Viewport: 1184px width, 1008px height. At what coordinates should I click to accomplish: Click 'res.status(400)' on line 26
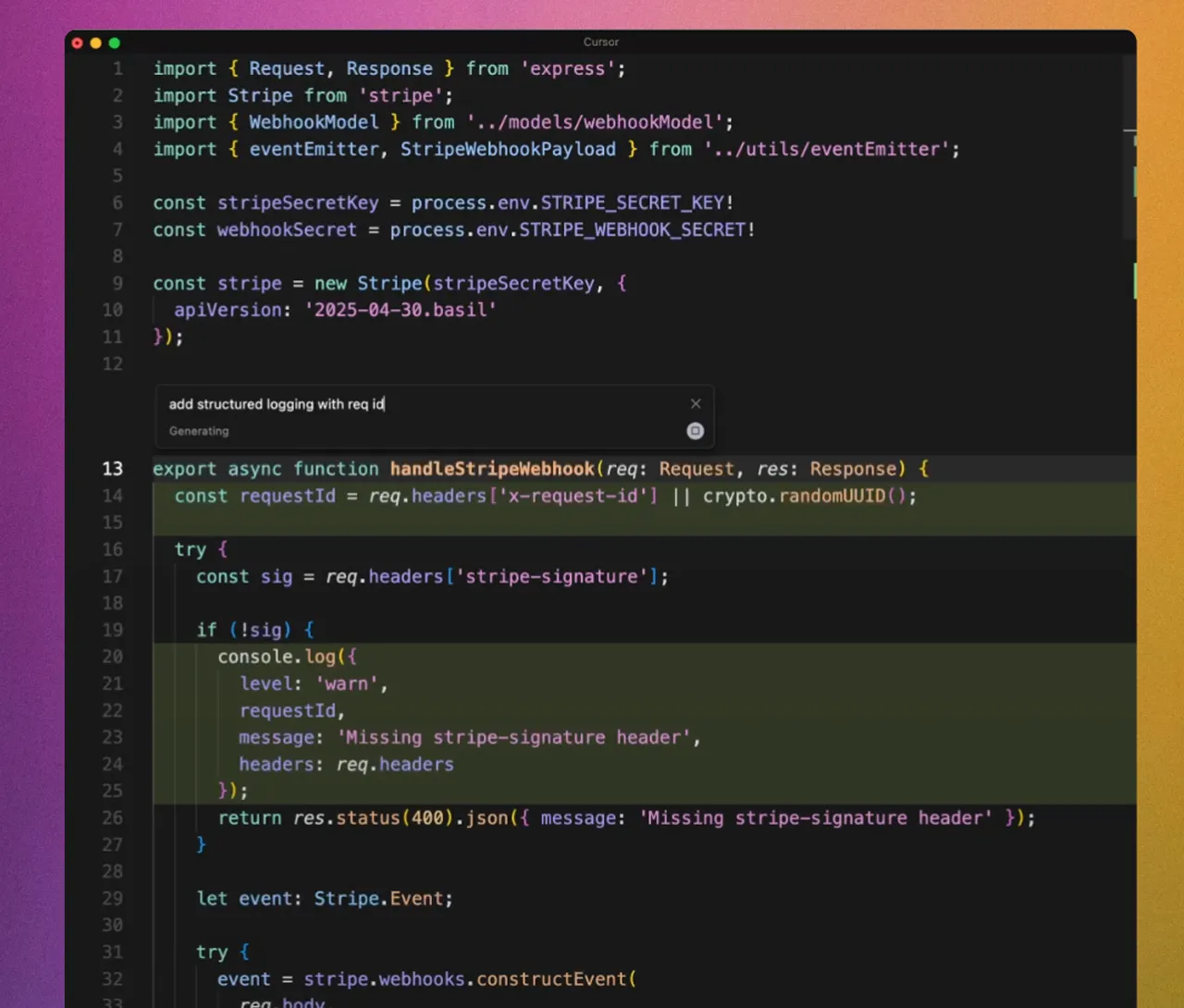click(374, 817)
